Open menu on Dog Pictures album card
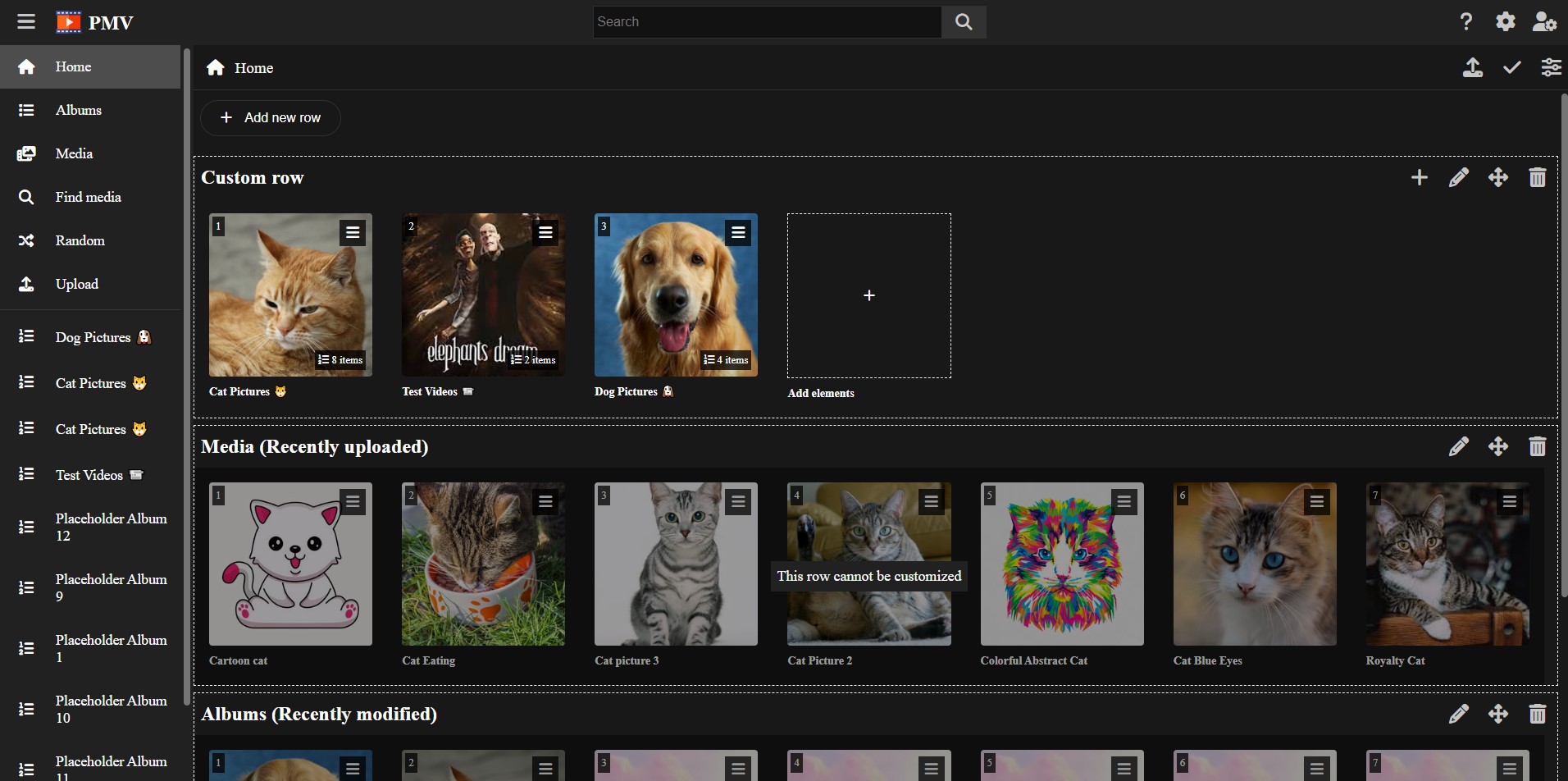The height and width of the screenshot is (781, 1568). click(x=738, y=232)
